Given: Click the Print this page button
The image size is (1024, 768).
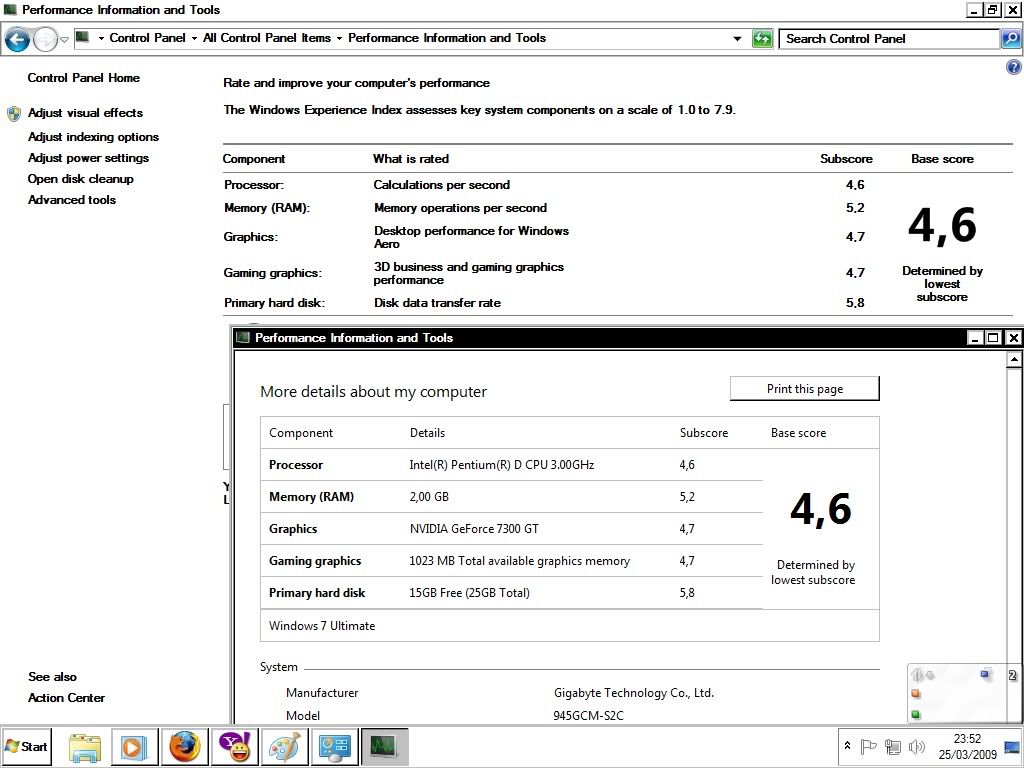Looking at the screenshot, I should pyautogui.click(x=804, y=389).
